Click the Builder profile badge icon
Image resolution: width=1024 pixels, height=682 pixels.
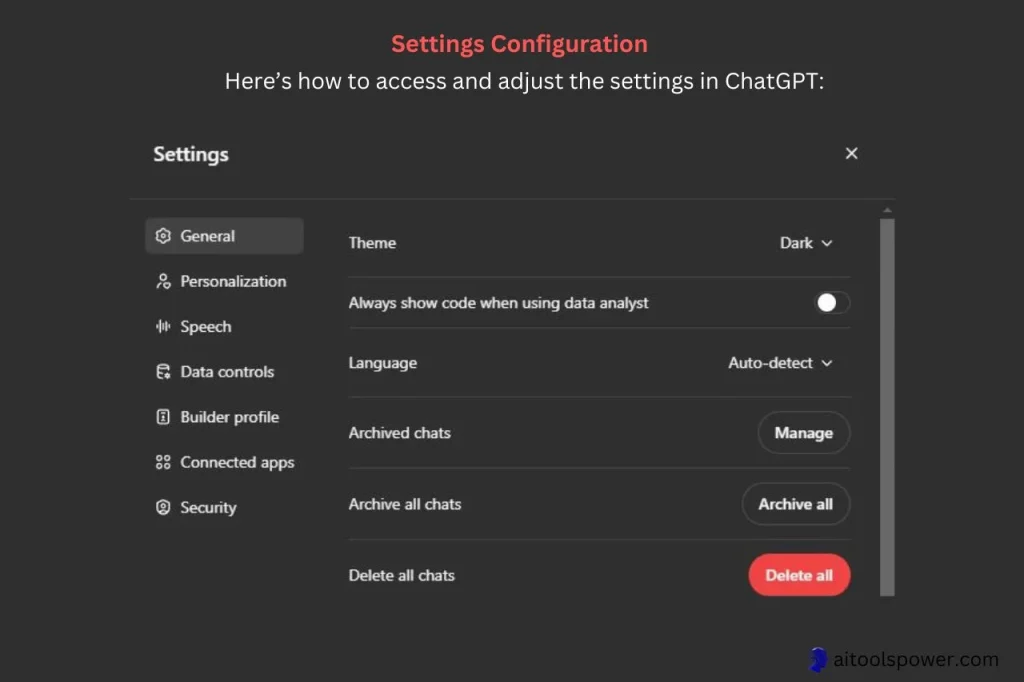[x=163, y=417]
